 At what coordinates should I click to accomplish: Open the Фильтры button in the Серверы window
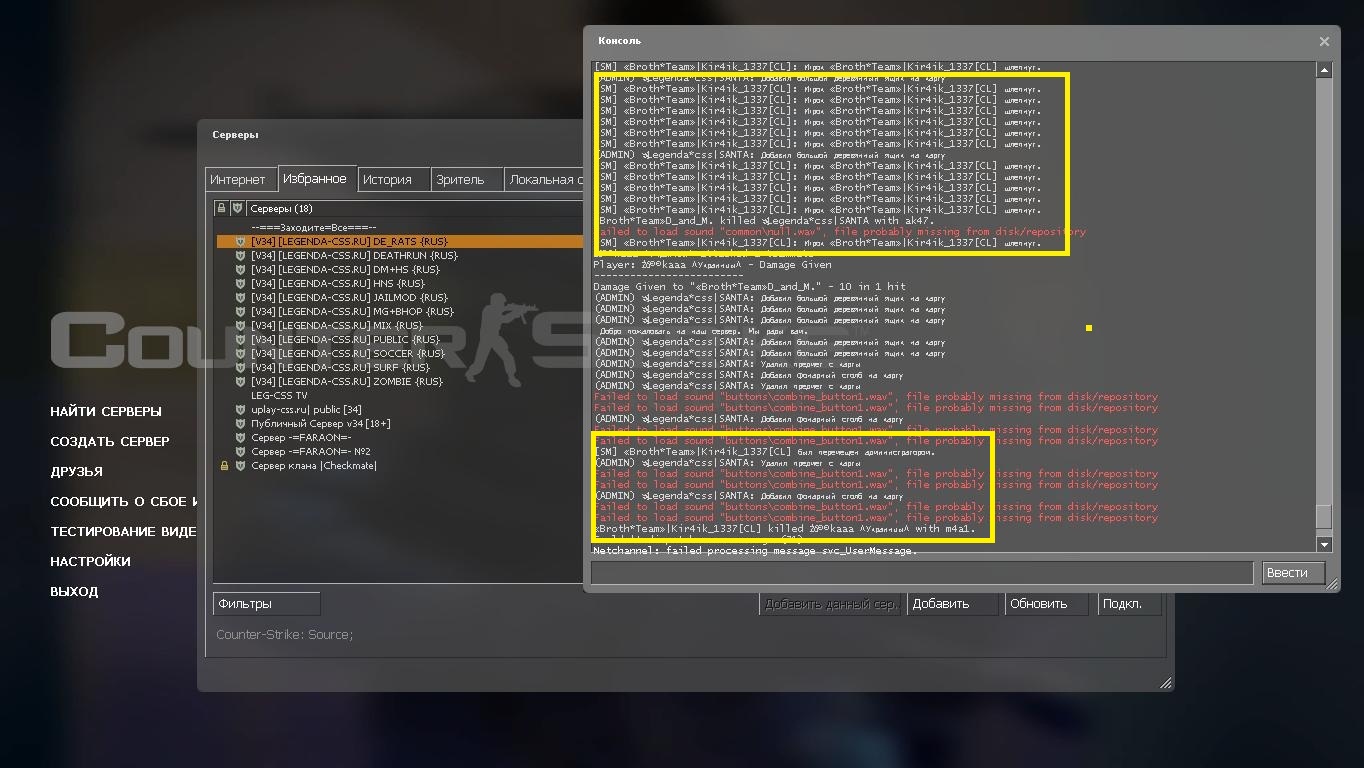(266, 603)
